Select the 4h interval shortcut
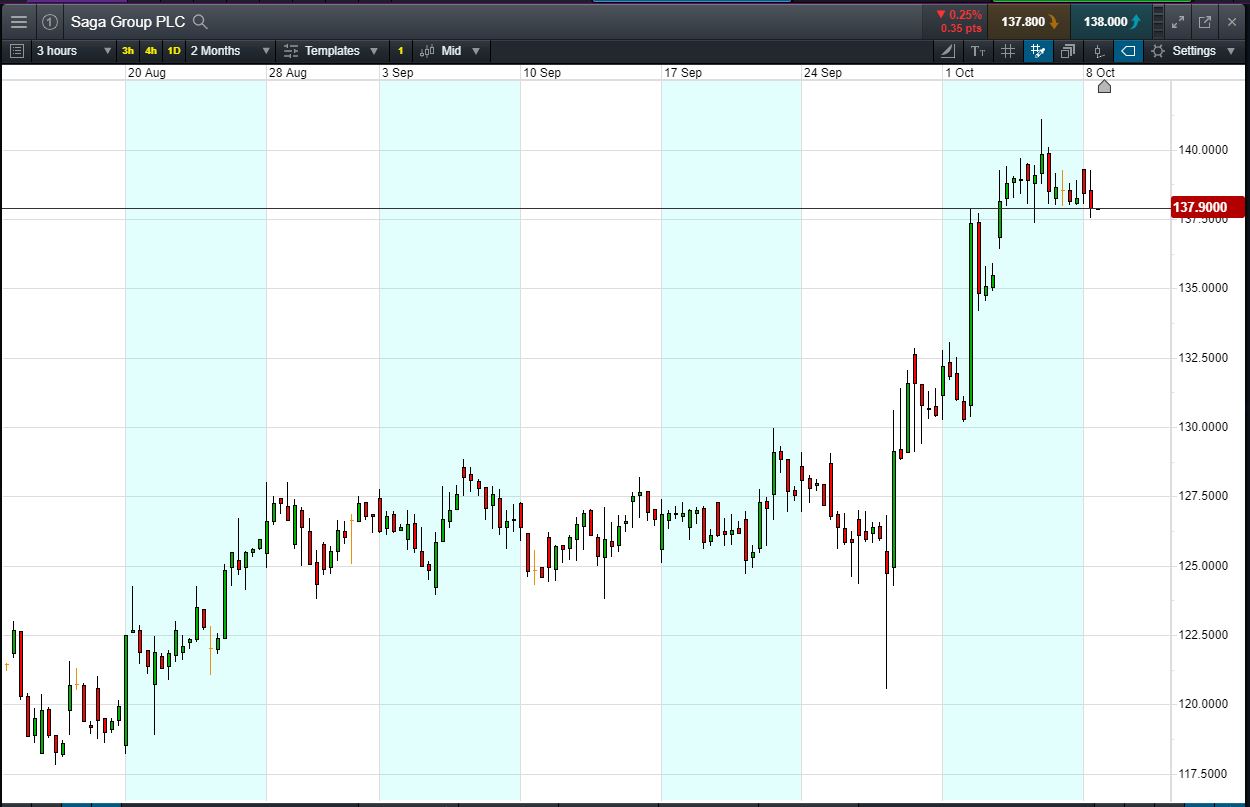 tap(151, 50)
